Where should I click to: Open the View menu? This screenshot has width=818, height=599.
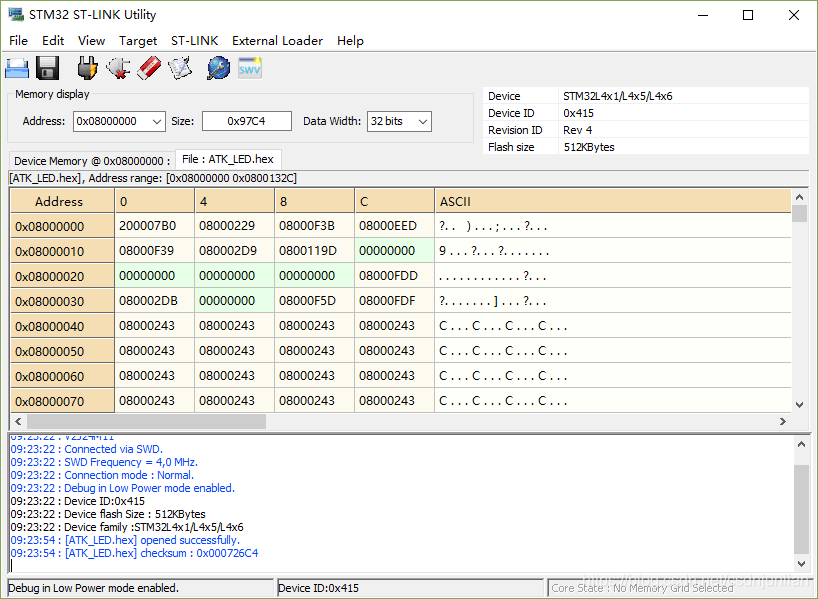[x=91, y=41]
